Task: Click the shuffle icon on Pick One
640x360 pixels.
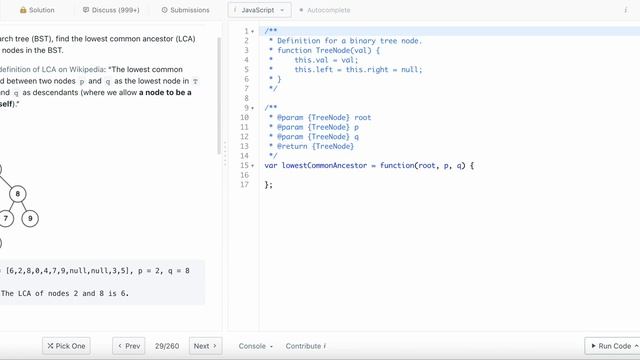Action: click(50, 346)
